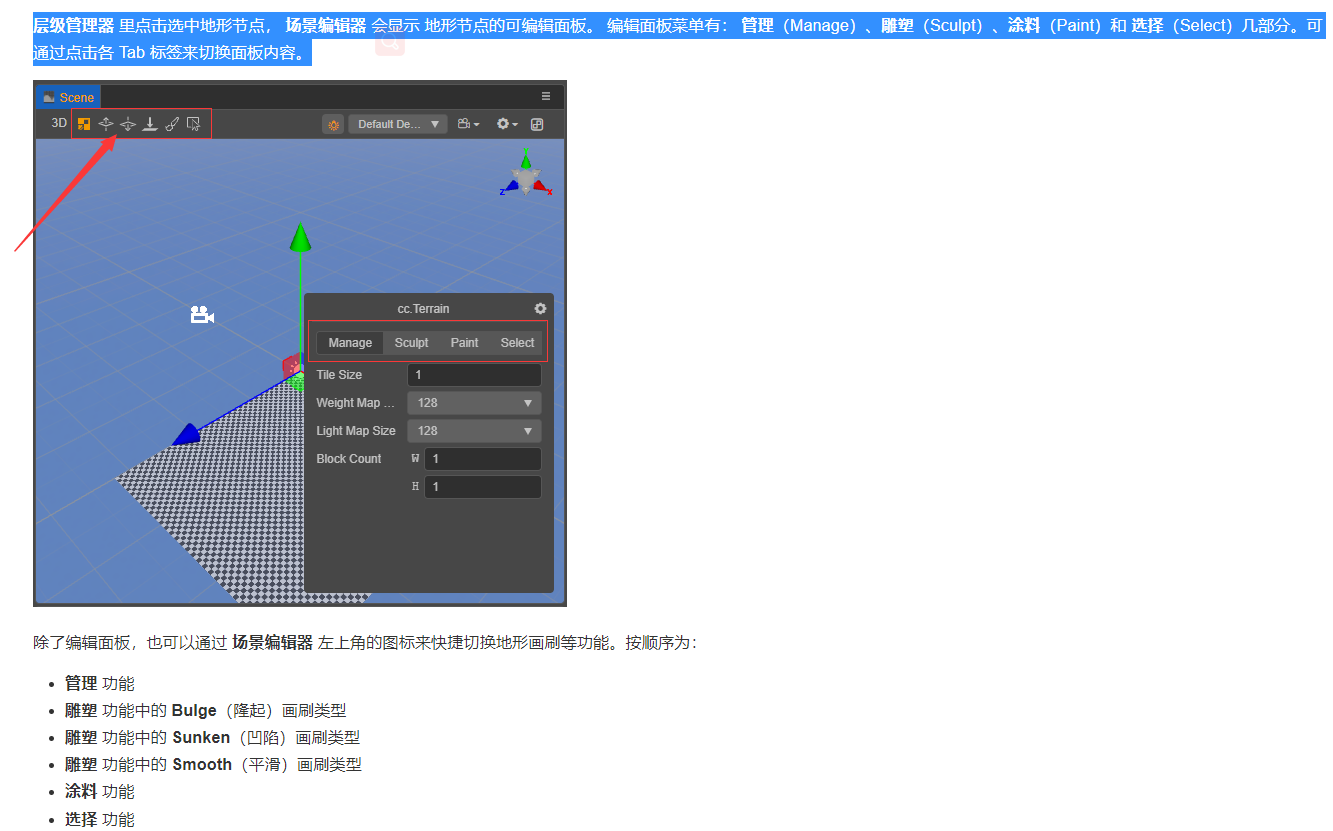The image size is (1333, 831).
Task: Click the blue Z-axis move arrow
Action: tap(187, 435)
